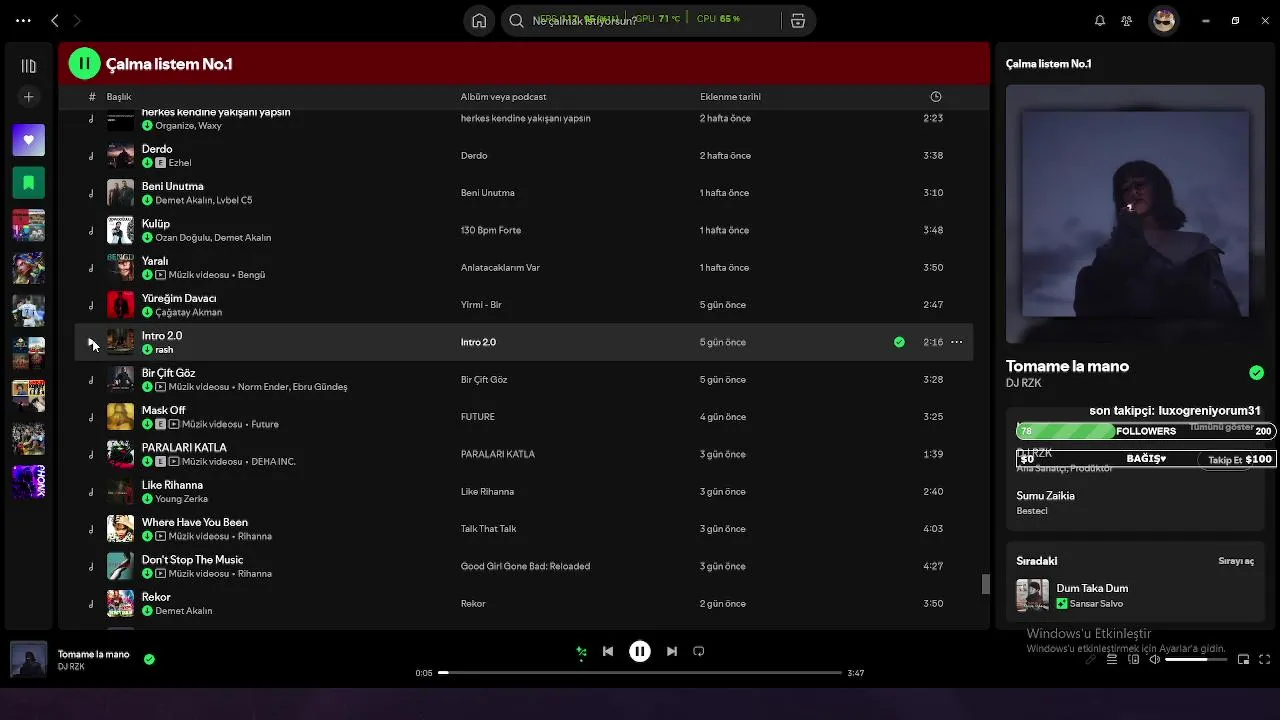Select Dum Taka Dum next in queue

(x=1092, y=589)
